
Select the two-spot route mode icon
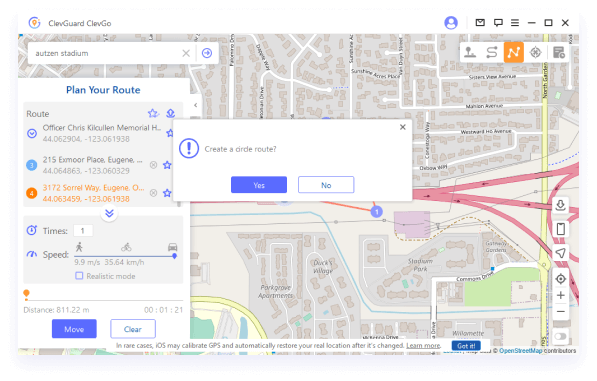click(492, 52)
